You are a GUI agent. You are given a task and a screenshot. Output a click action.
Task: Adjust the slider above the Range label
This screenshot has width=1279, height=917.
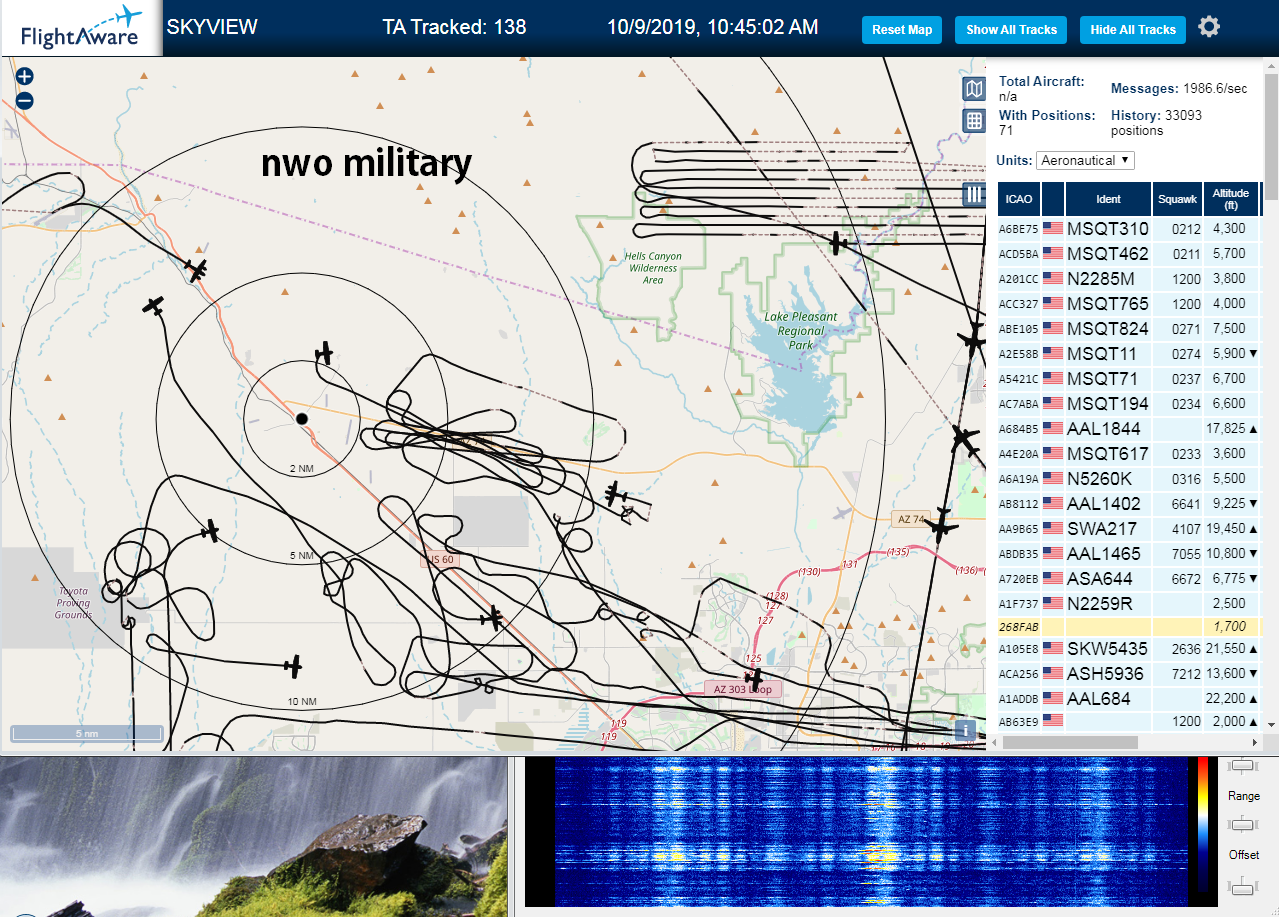click(1243, 766)
